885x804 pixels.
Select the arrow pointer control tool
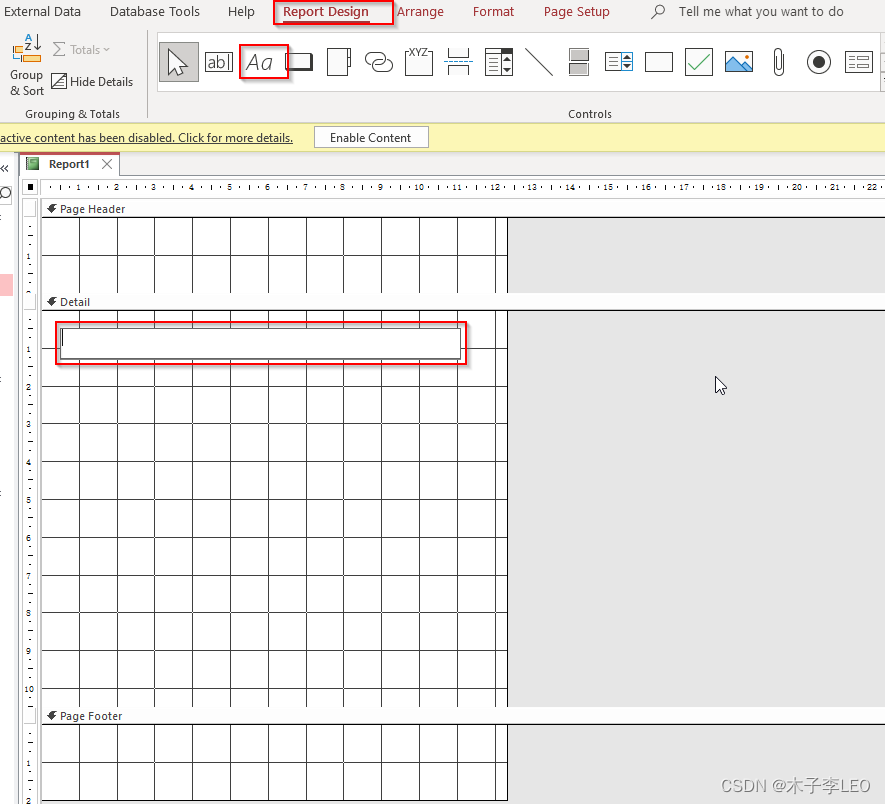178,62
